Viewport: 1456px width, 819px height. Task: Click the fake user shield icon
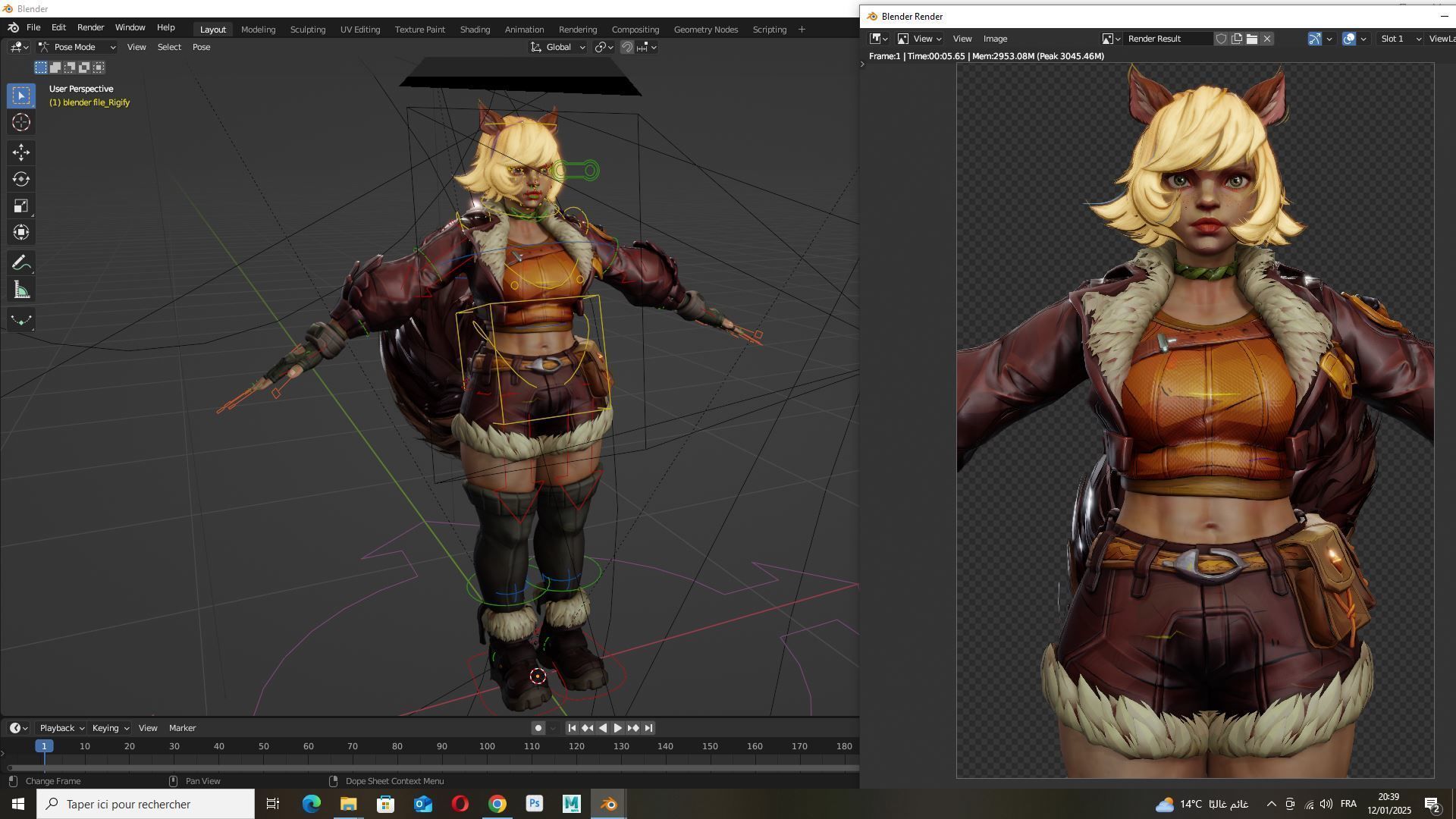(1221, 39)
